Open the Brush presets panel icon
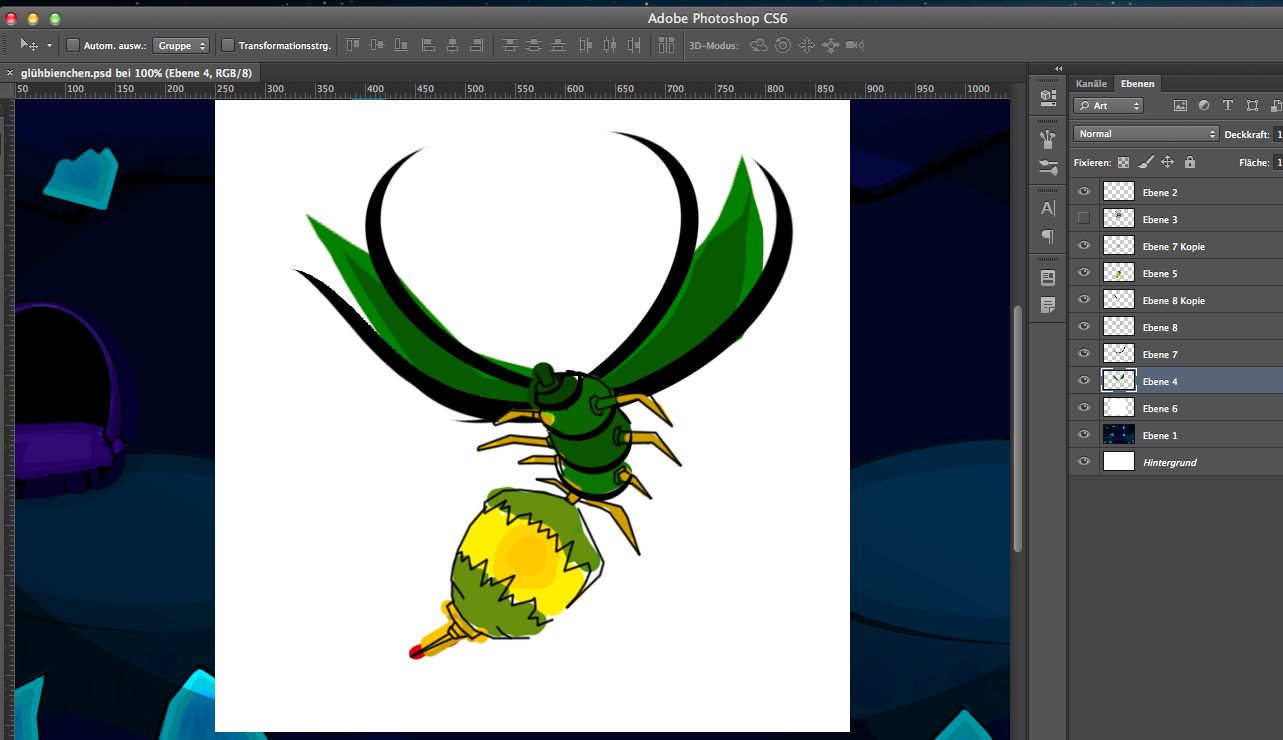The width and height of the screenshot is (1283, 740). point(1048,167)
